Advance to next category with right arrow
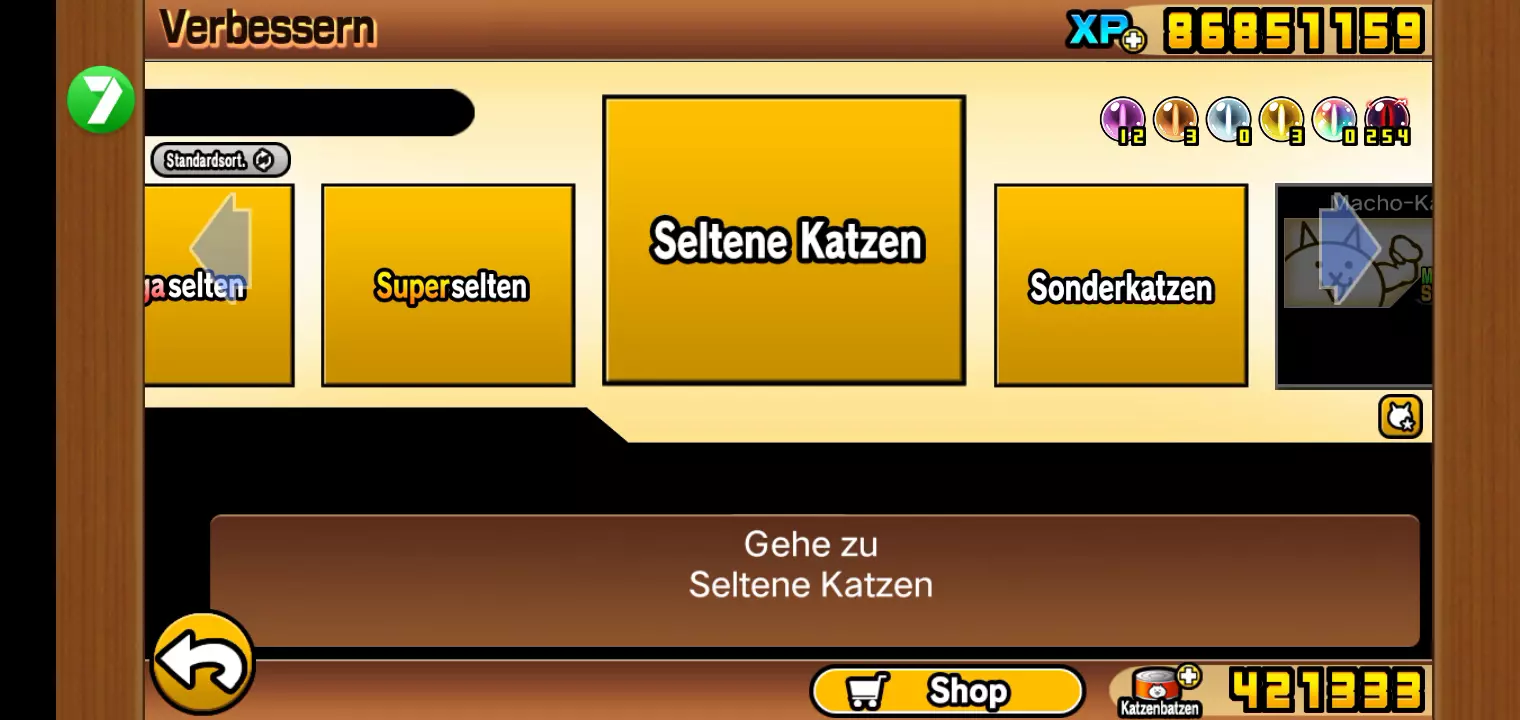Viewport: 1520px width, 720px height. [x=1350, y=246]
